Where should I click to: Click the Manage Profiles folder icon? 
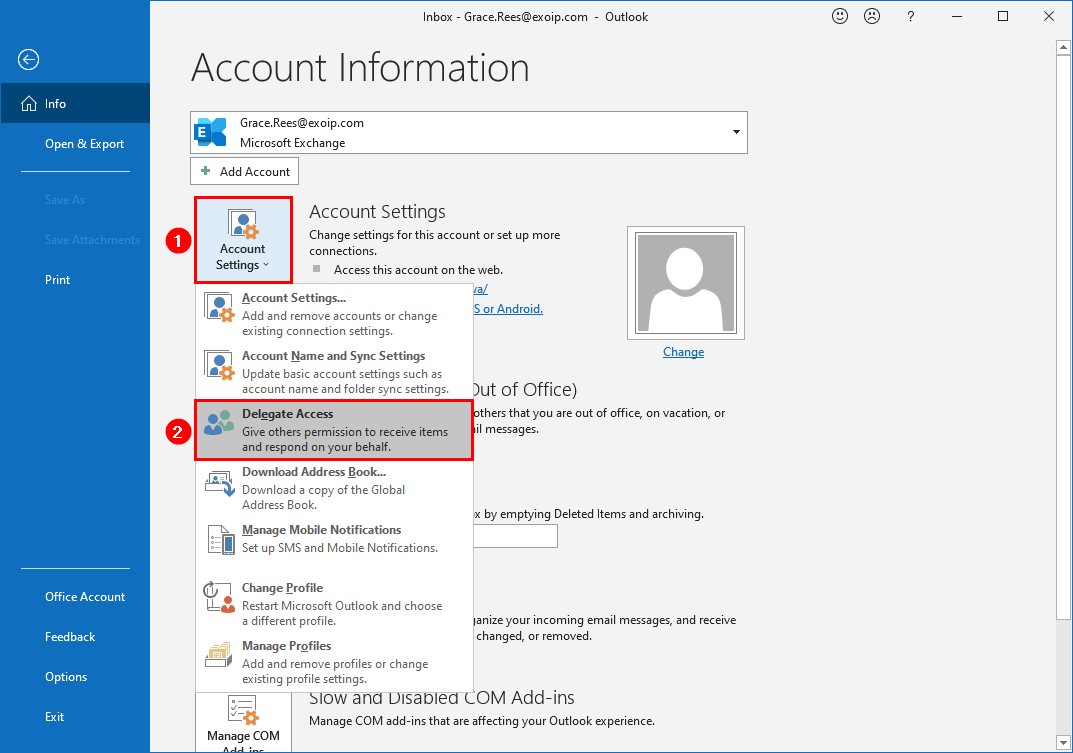(x=219, y=655)
